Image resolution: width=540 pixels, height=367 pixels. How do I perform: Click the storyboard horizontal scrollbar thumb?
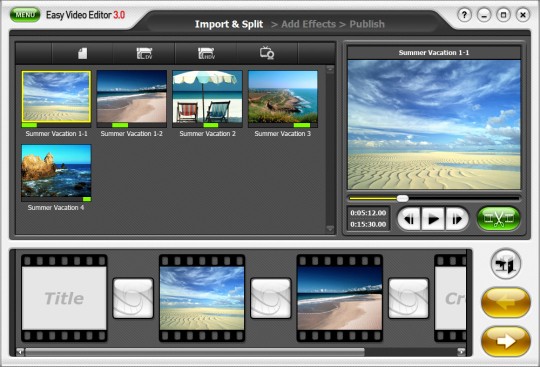(x=195, y=352)
